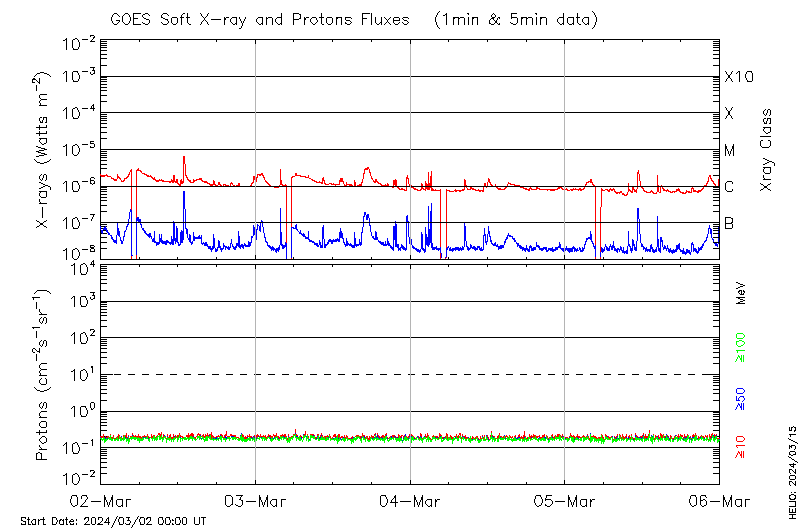The width and height of the screenshot is (800, 530).
Task: Click the Xray Class vertical label
Action: pyautogui.click(x=767, y=150)
